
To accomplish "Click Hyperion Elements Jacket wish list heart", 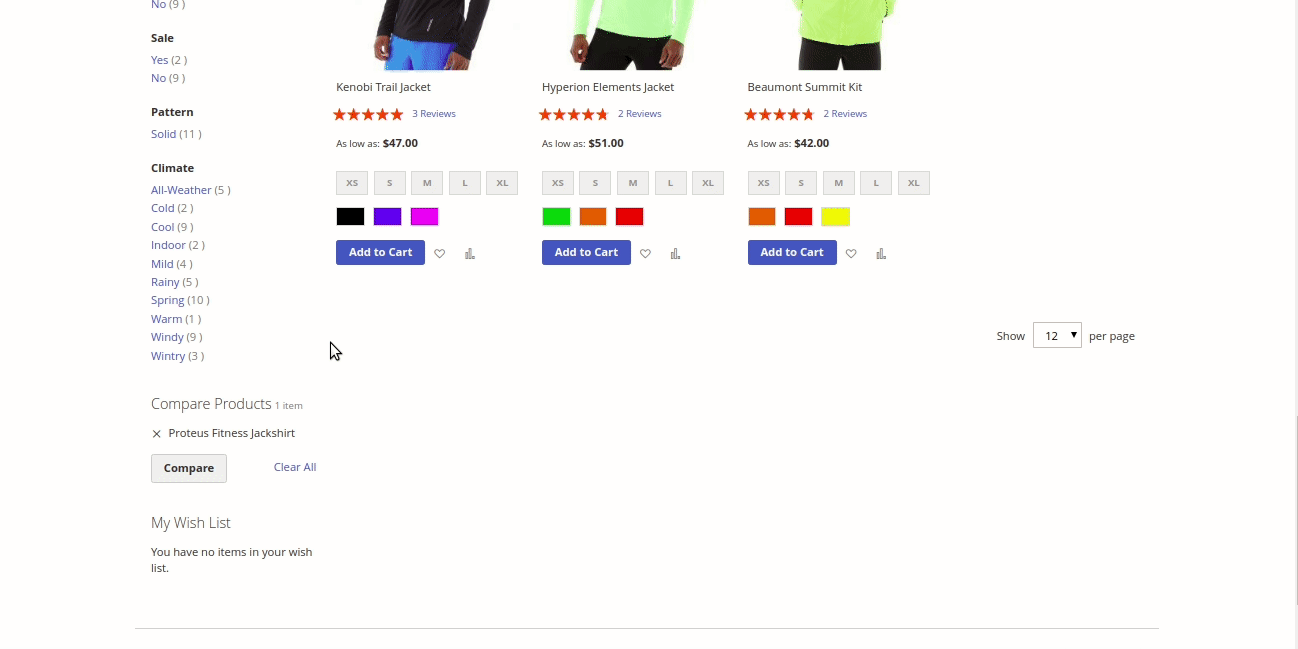I will (645, 254).
